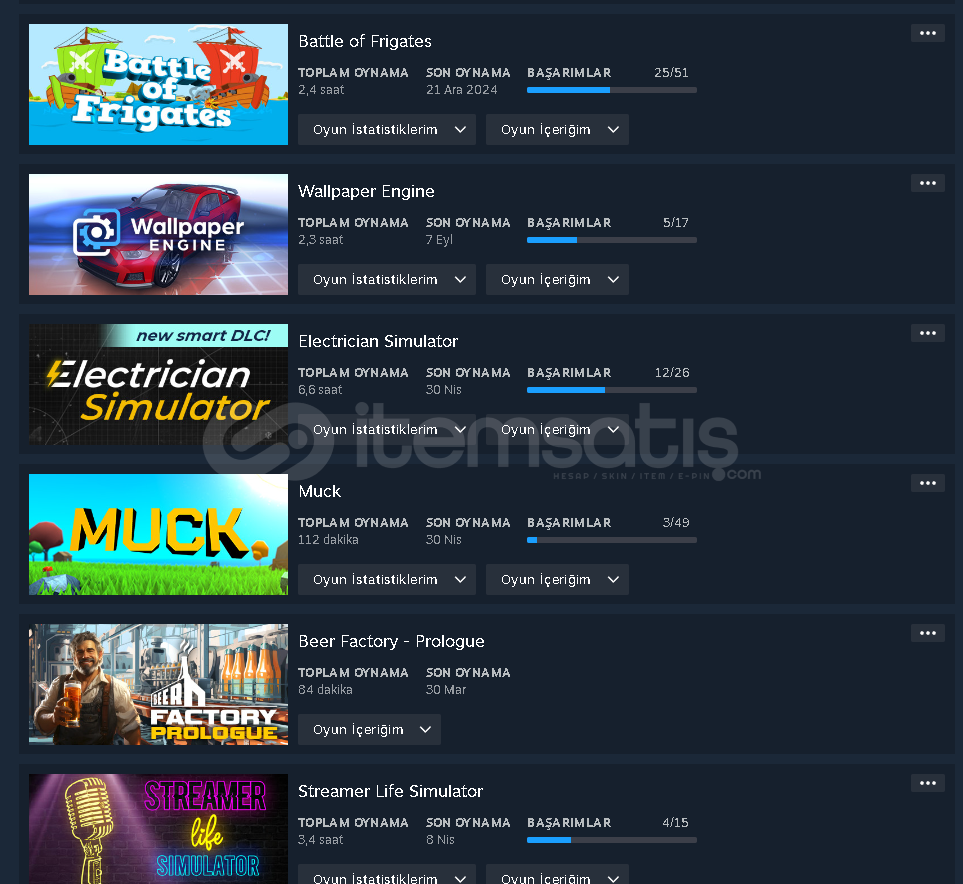Screen dimensions: 963x884
Task: Open the Streamer Life Simulator title link
Action: (391, 791)
